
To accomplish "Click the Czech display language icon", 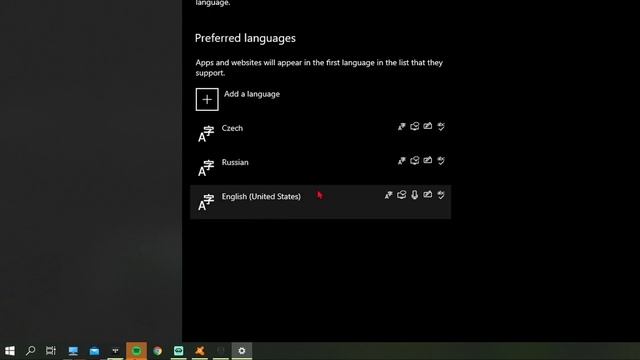I will (x=402, y=127).
